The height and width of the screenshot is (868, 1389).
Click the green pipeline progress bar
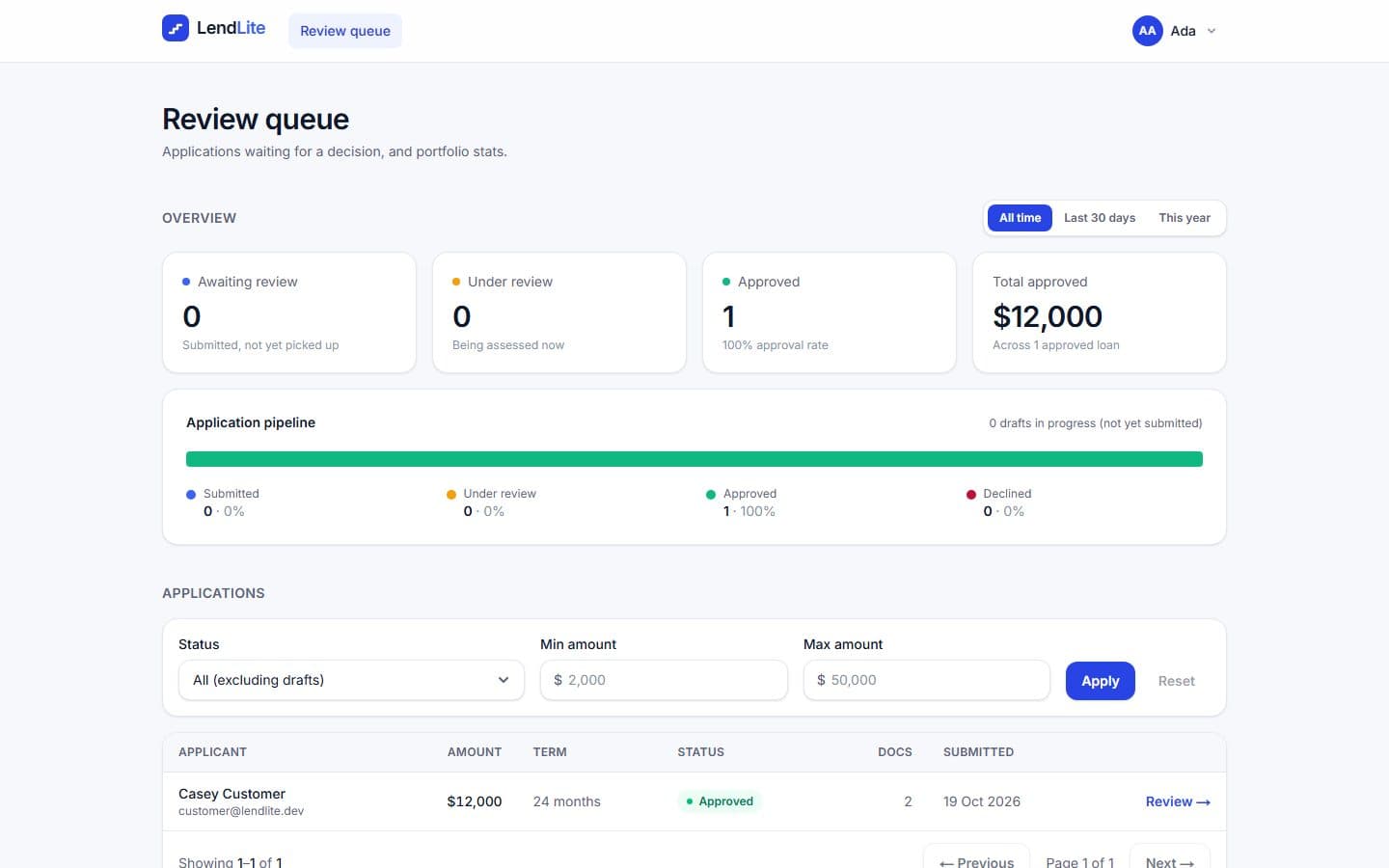[694, 459]
